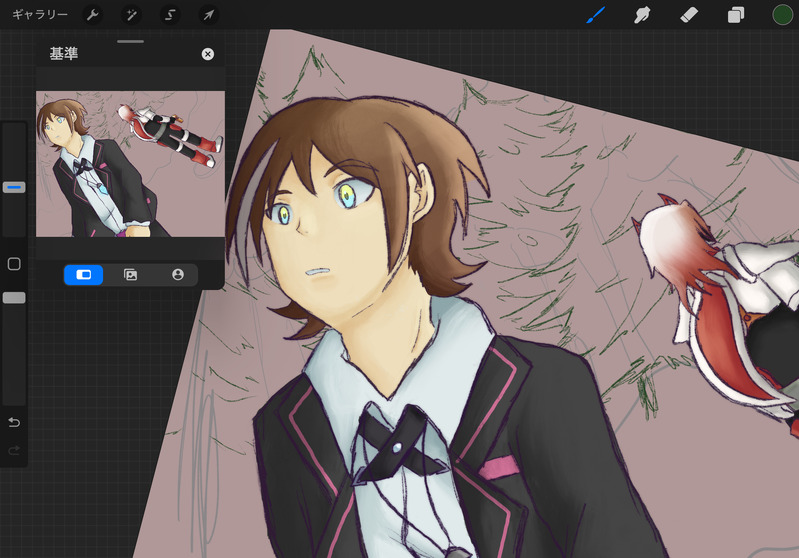This screenshot has height=558, width=799.
Task: Select the Selection S tool
Action: pyautogui.click(x=170, y=15)
